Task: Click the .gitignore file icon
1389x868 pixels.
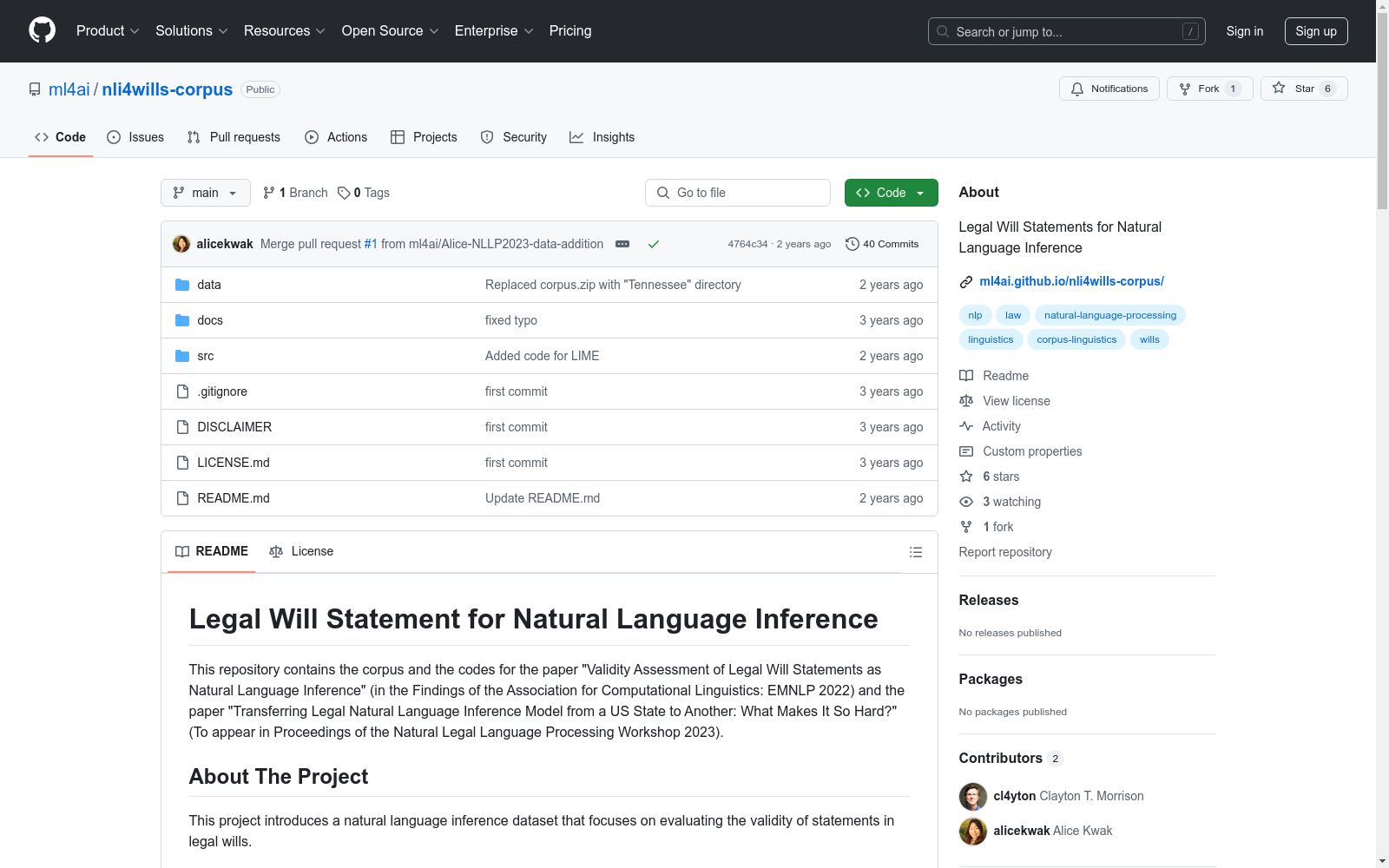Action: coord(182,391)
